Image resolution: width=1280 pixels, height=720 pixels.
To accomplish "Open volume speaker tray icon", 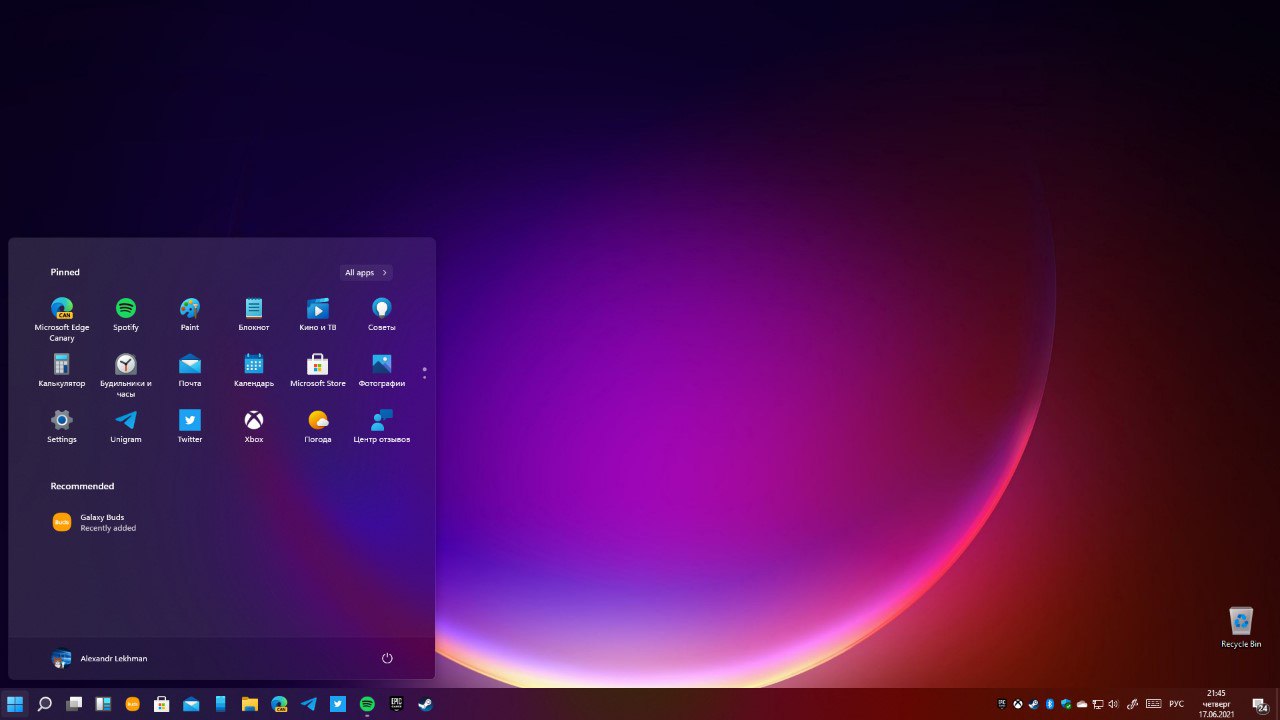I will [x=1114, y=704].
